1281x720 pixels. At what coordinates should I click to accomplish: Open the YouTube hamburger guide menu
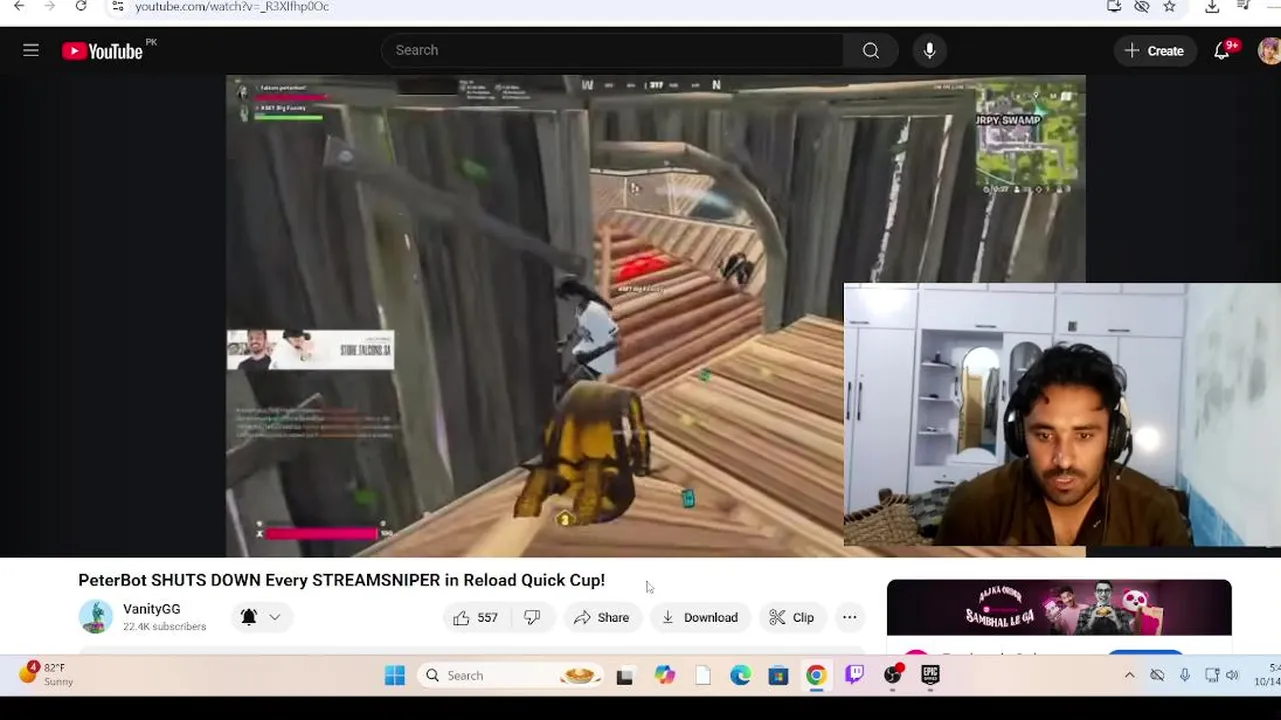point(31,50)
